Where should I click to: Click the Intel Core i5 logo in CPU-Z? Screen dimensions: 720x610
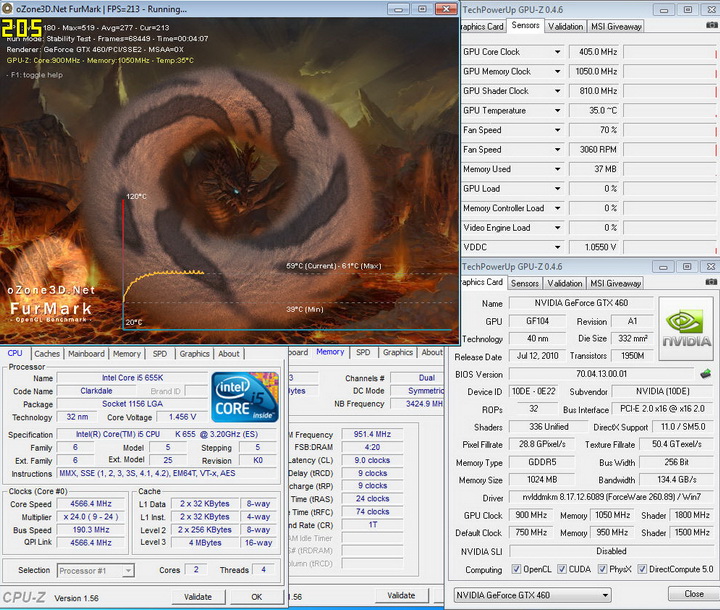pos(245,397)
